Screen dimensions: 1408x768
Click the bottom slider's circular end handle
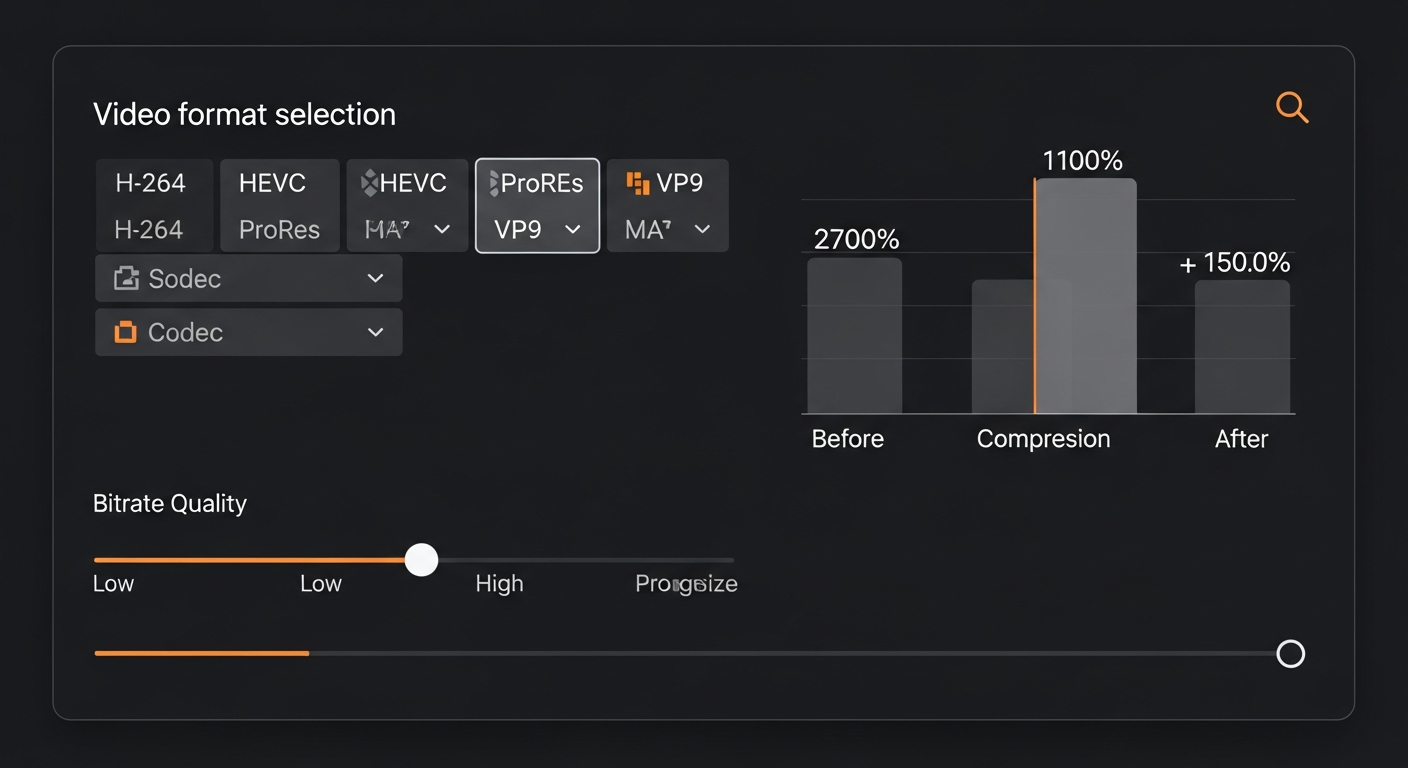tap(1291, 654)
